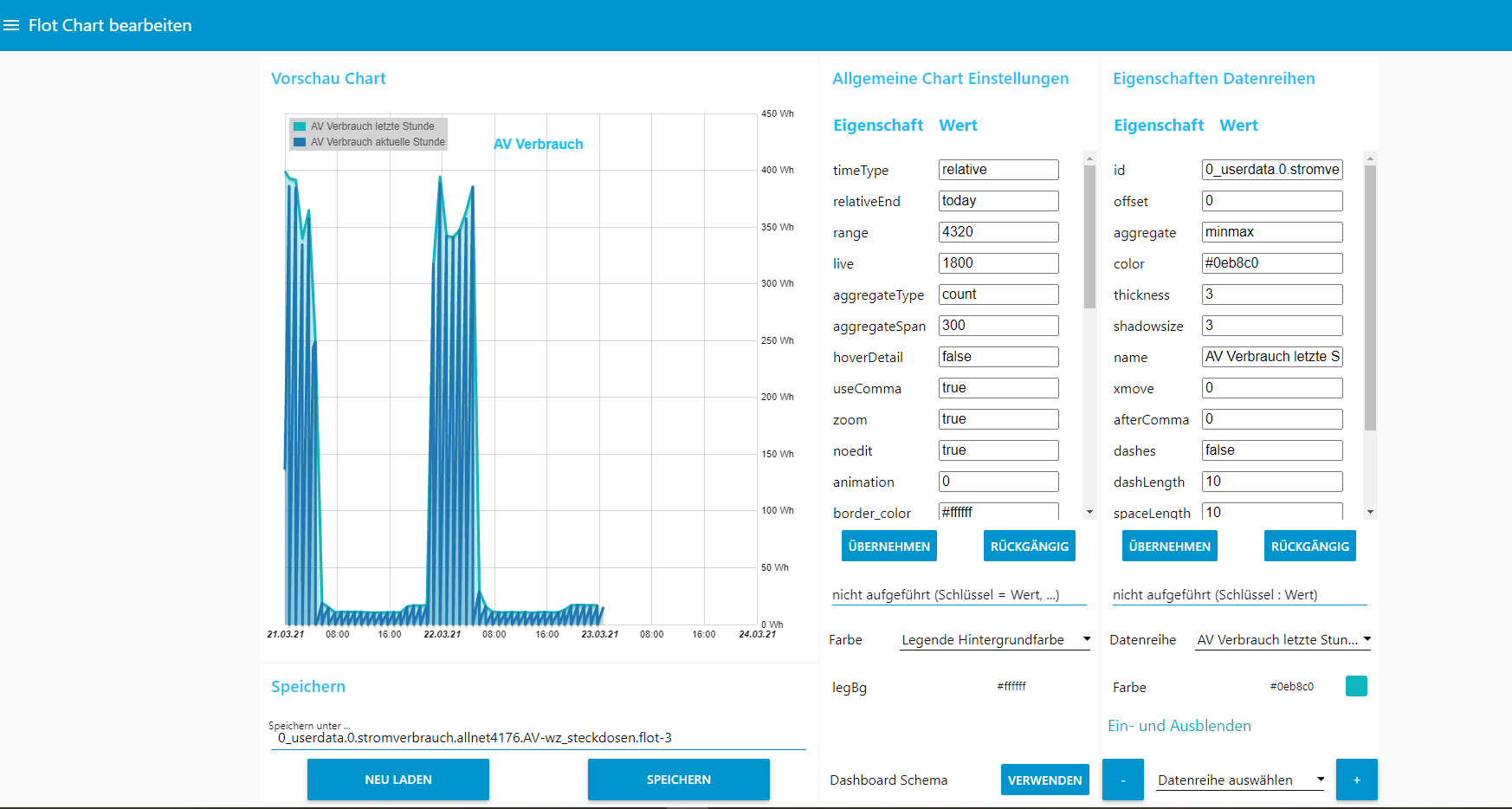Click SPEICHERN button
Image resolution: width=1512 pixels, height=809 pixels.
point(679,780)
